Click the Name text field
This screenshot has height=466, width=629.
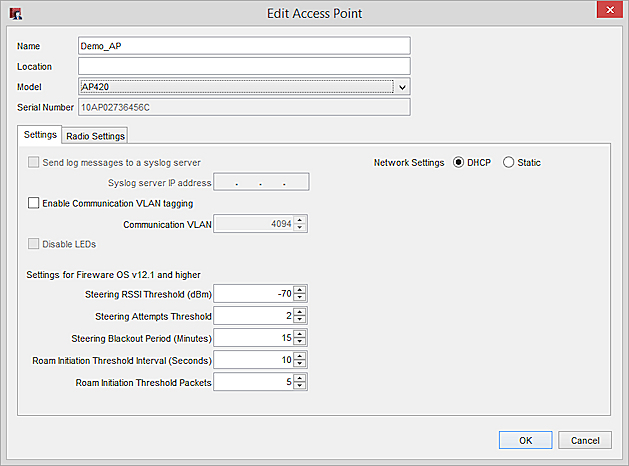(x=244, y=45)
